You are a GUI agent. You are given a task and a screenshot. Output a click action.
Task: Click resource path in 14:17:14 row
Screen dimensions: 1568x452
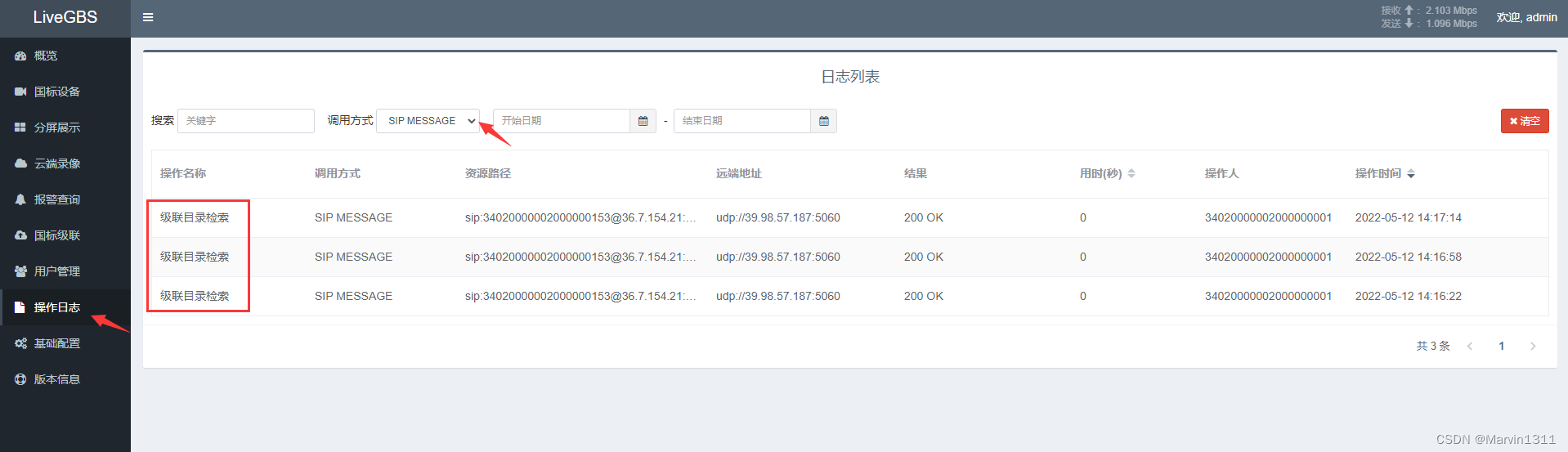580,217
